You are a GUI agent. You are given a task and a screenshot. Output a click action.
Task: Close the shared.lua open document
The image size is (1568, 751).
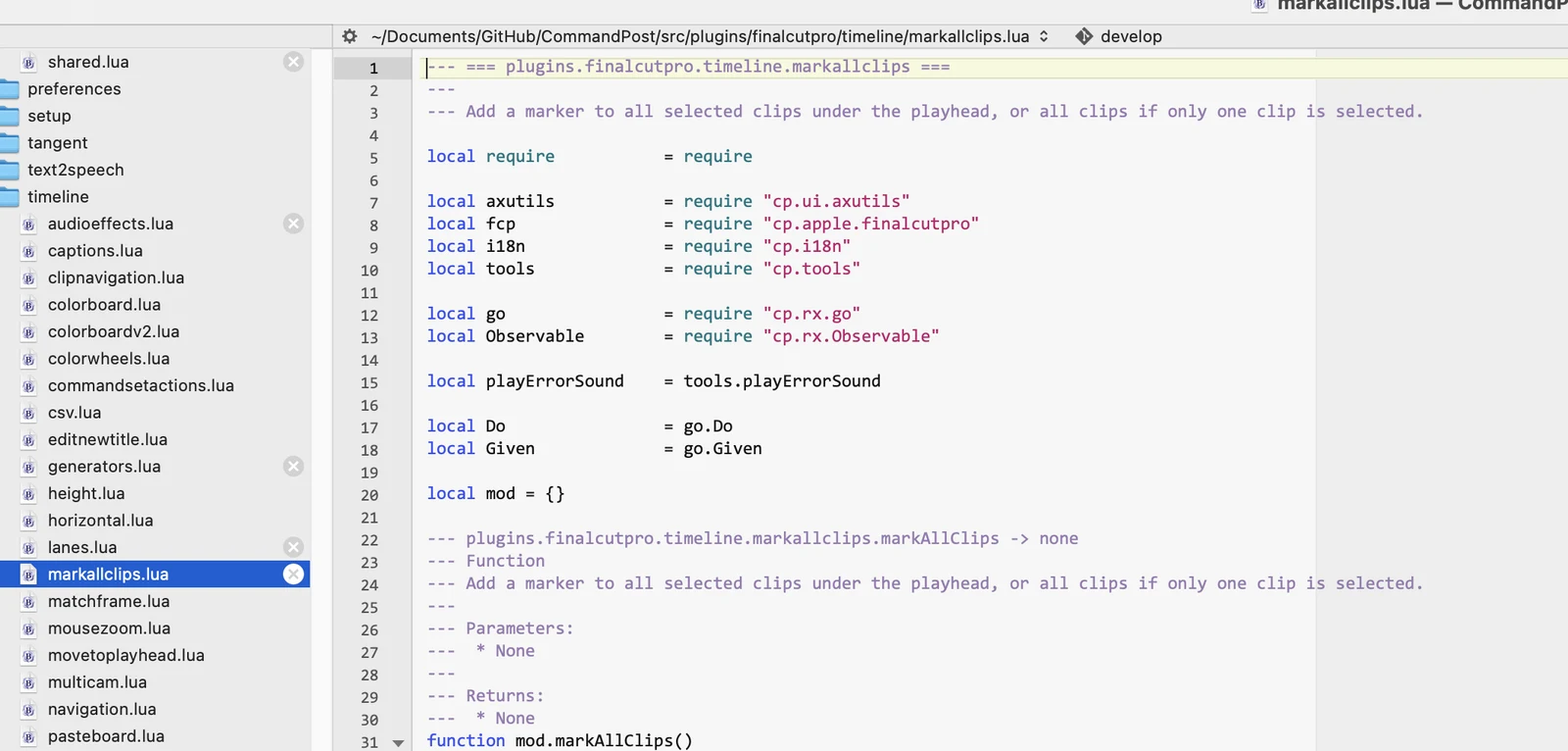pos(293,62)
